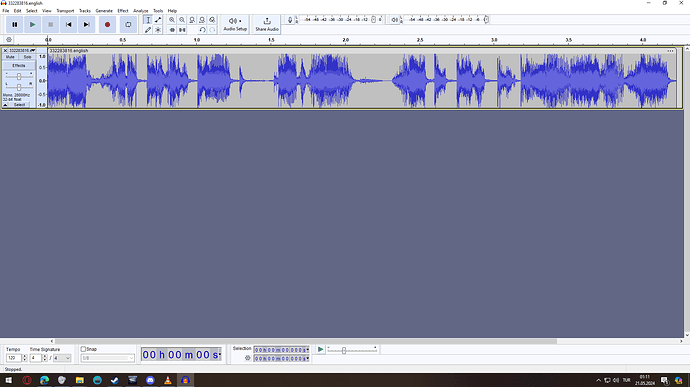The image size is (690, 387).
Task: Open the Analyze menu
Action: click(141, 11)
